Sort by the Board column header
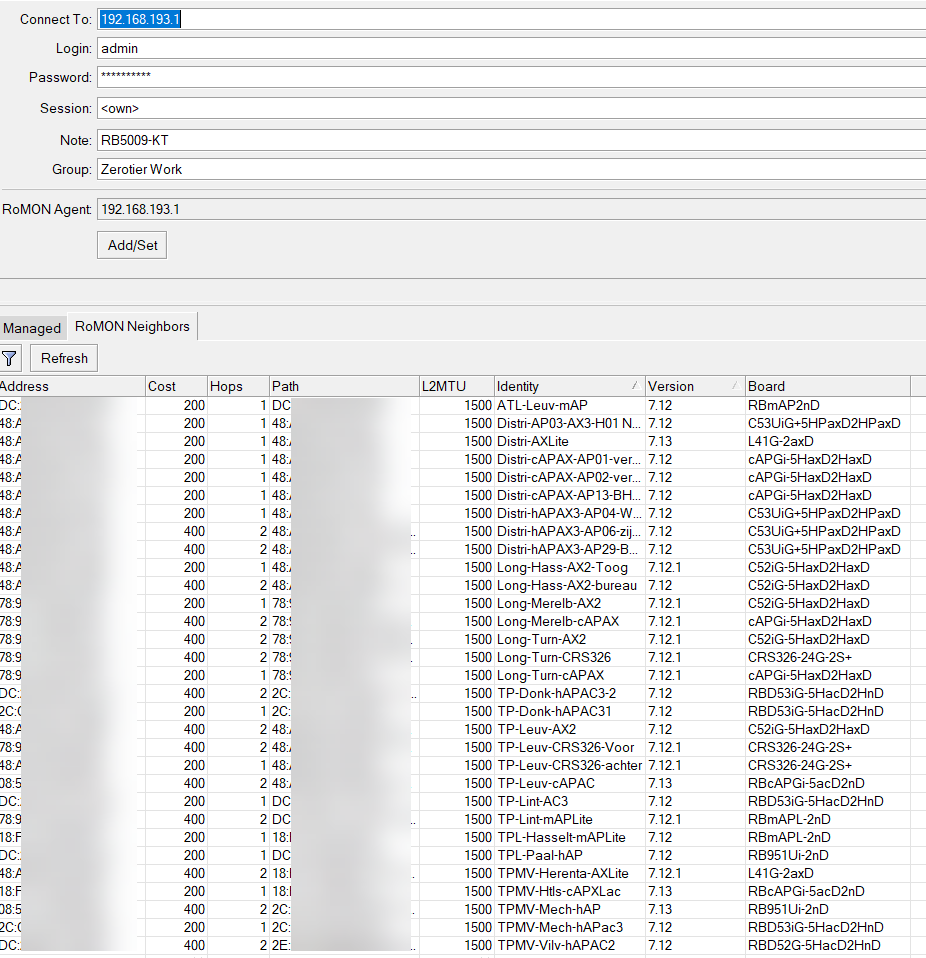The height and width of the screenshot is (958, 926). point(828,386)
